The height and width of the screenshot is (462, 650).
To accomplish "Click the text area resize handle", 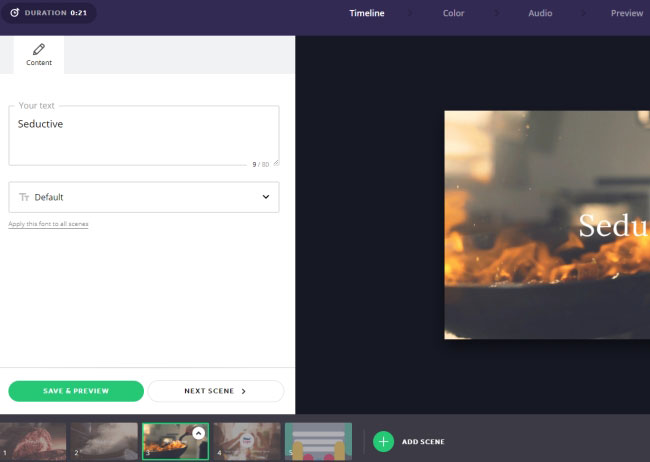I will (x=276, y=163).
